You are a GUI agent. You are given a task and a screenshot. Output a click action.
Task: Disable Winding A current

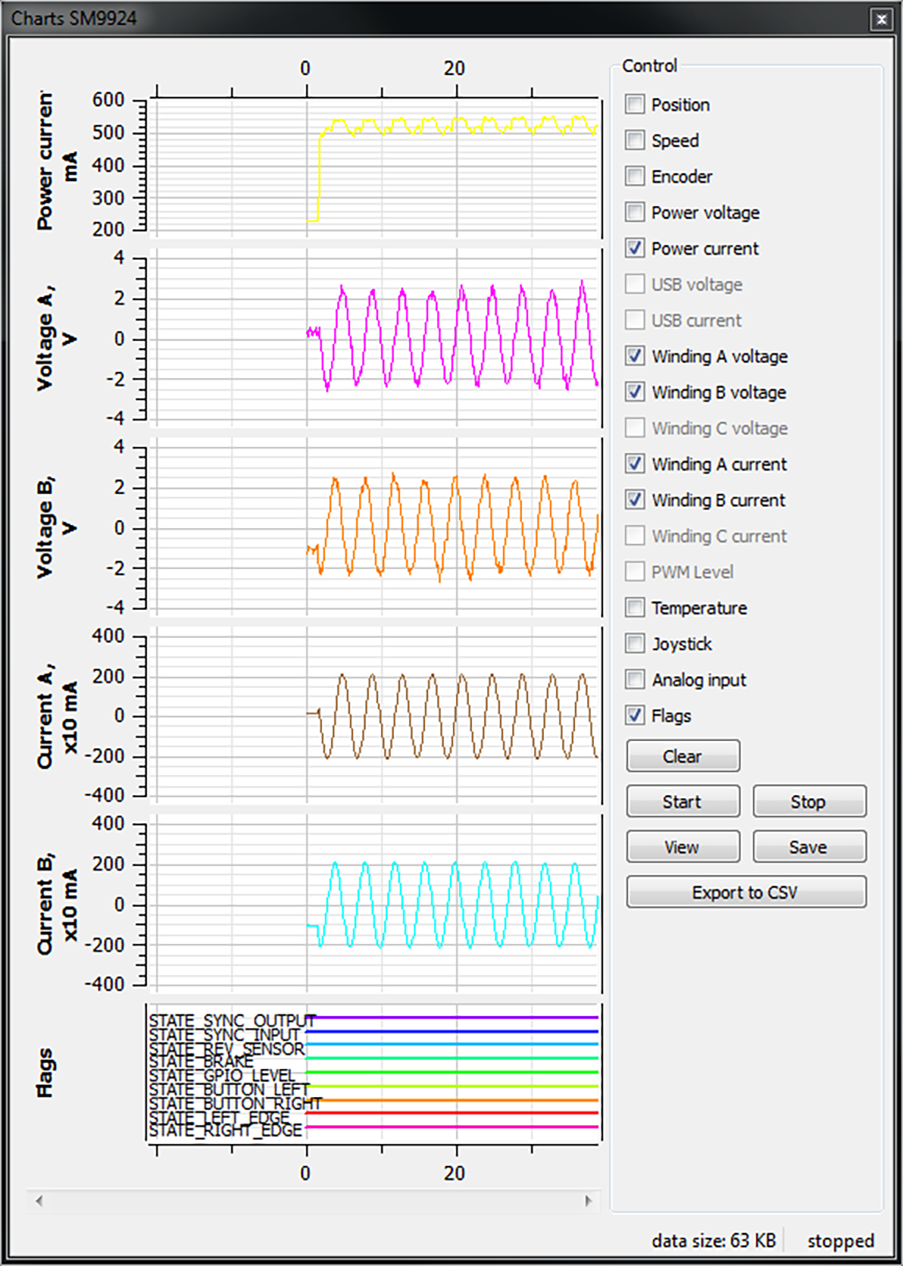pyautogui.click(x=634, y=464)
